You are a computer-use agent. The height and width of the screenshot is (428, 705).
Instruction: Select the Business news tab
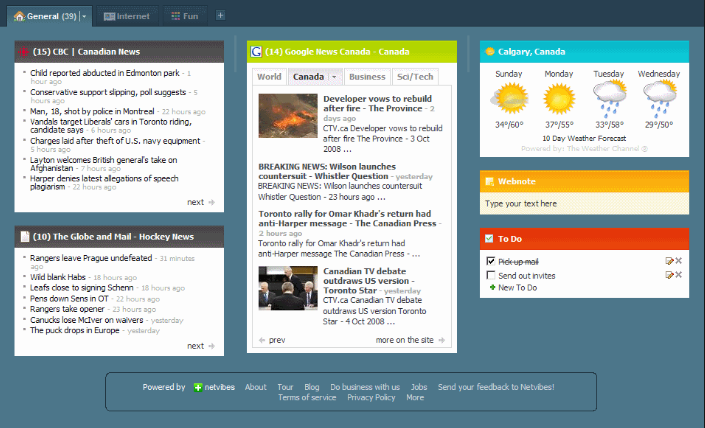click(x=367, y=77)
